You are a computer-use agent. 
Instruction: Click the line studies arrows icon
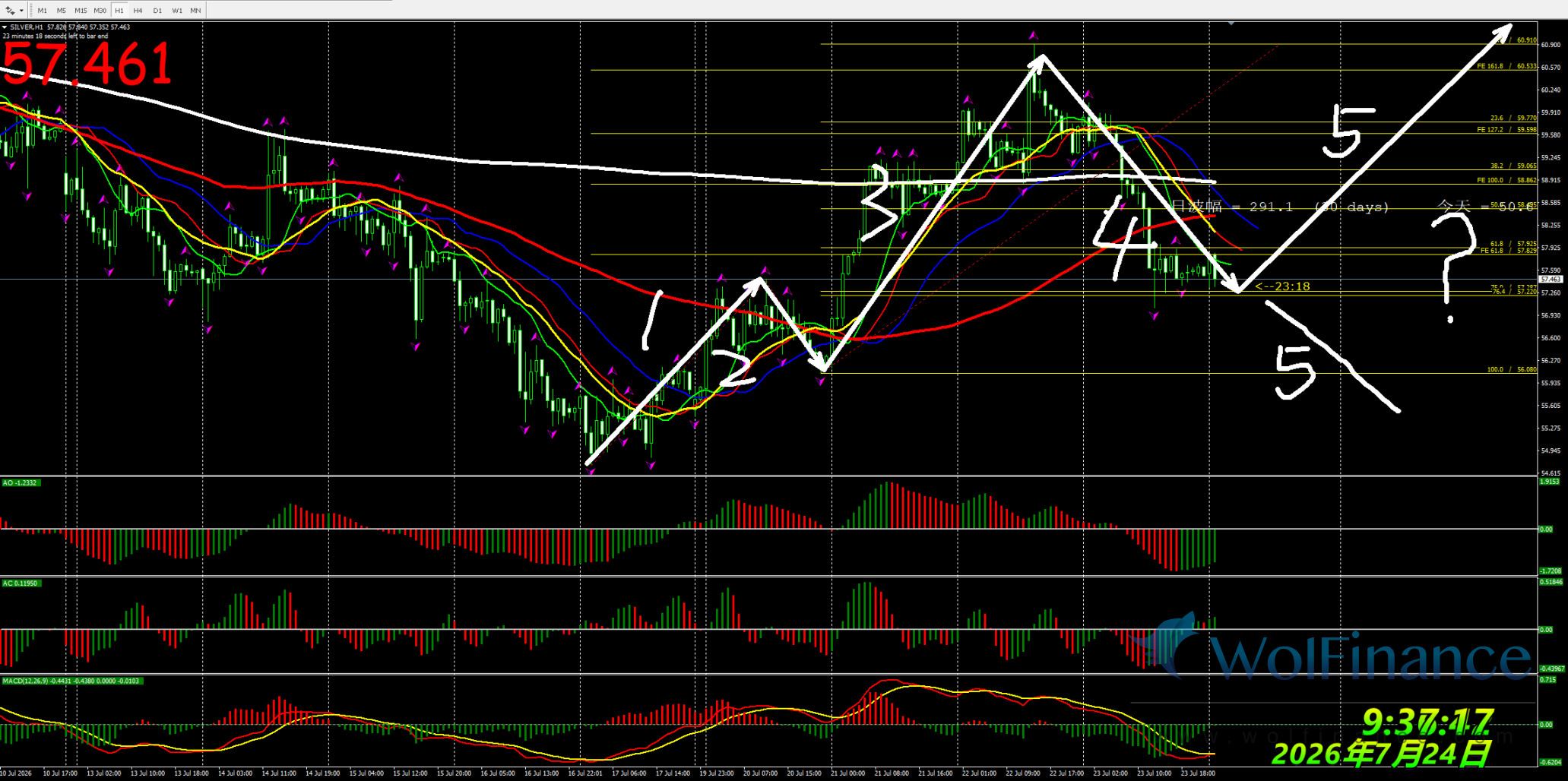(11, 11)
